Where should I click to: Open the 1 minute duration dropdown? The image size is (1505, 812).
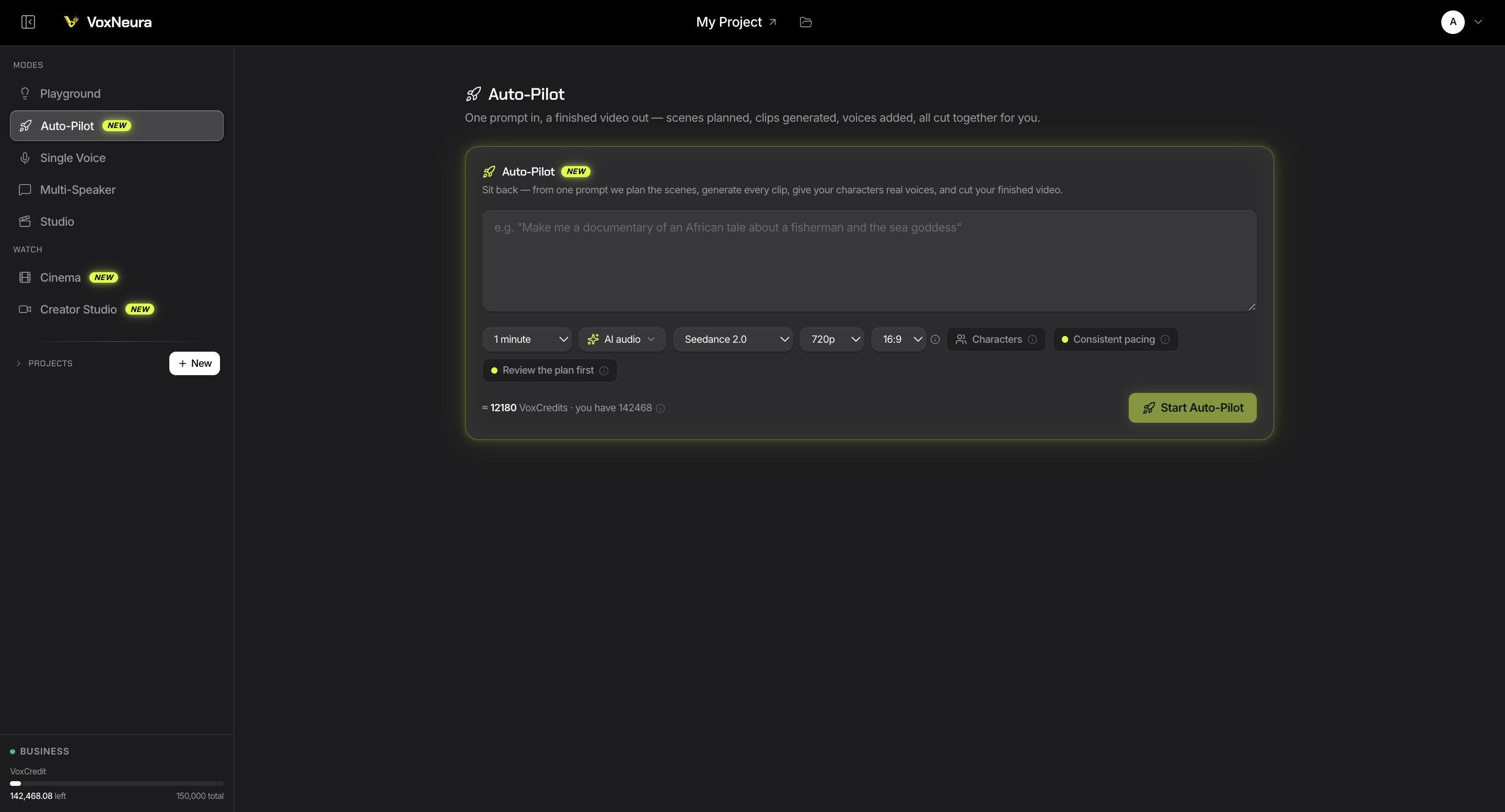[x=526, y=340]
